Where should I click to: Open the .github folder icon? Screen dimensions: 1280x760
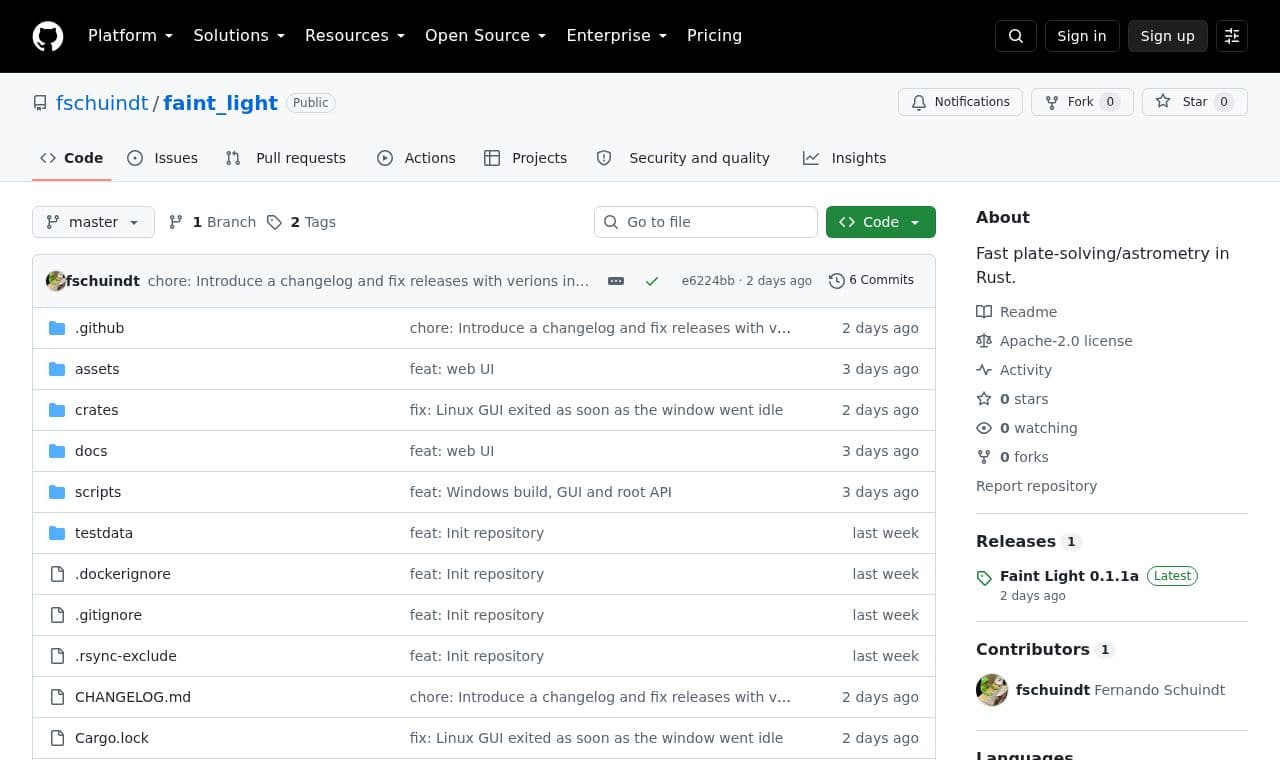coord(57,328)
